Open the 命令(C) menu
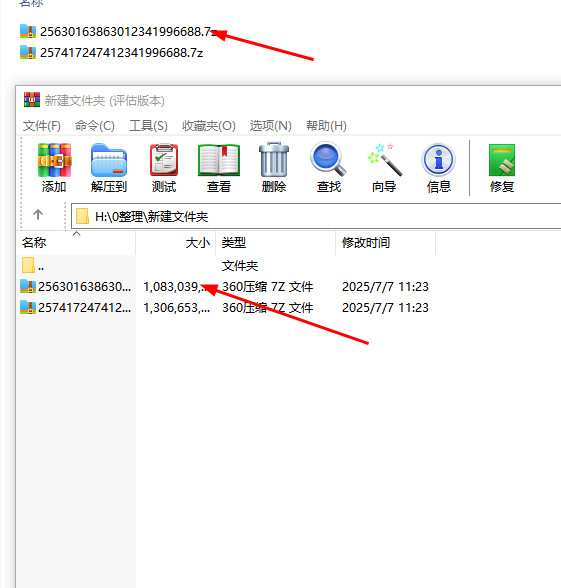This screenshot has width=561, height=588. click(94, 126)
